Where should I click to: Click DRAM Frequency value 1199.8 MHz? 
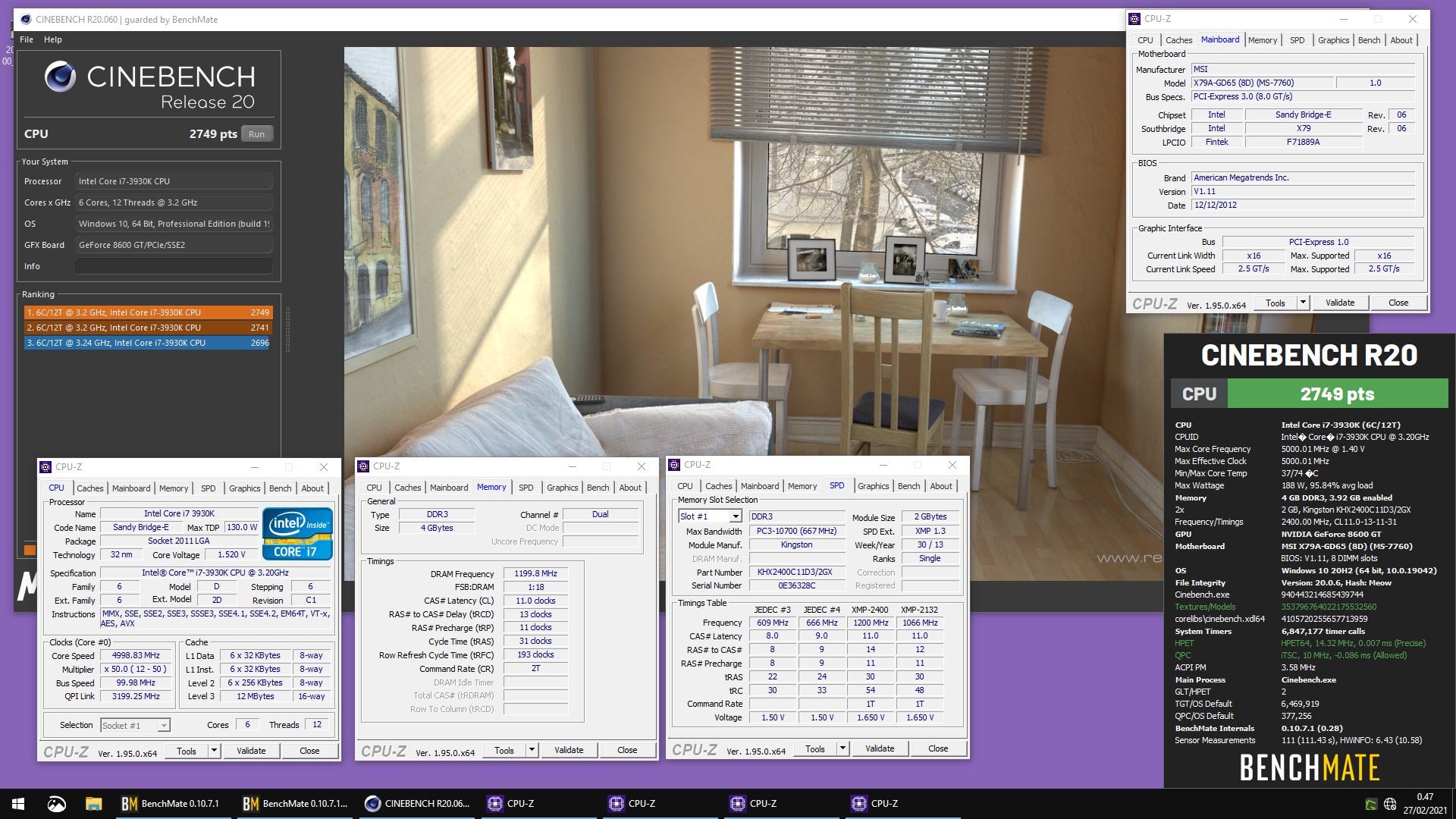pyautogui.click(x=535, y=574)
